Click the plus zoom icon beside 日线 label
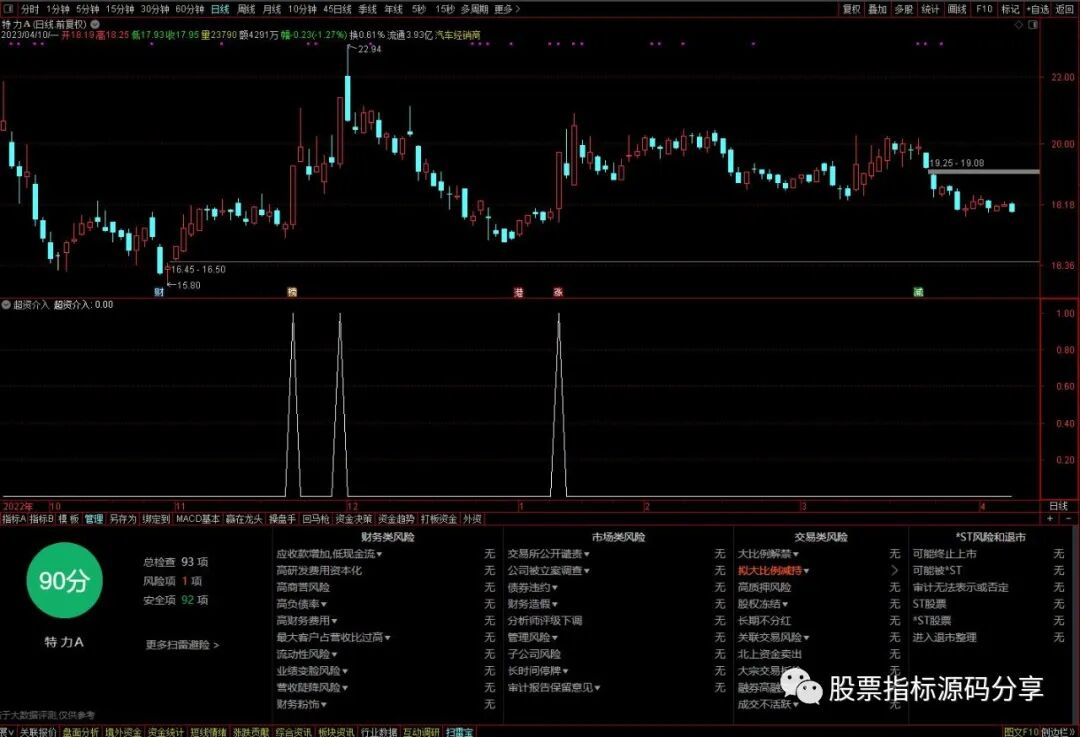Viewport: 1080px width, 737px height. (1050, 518)
